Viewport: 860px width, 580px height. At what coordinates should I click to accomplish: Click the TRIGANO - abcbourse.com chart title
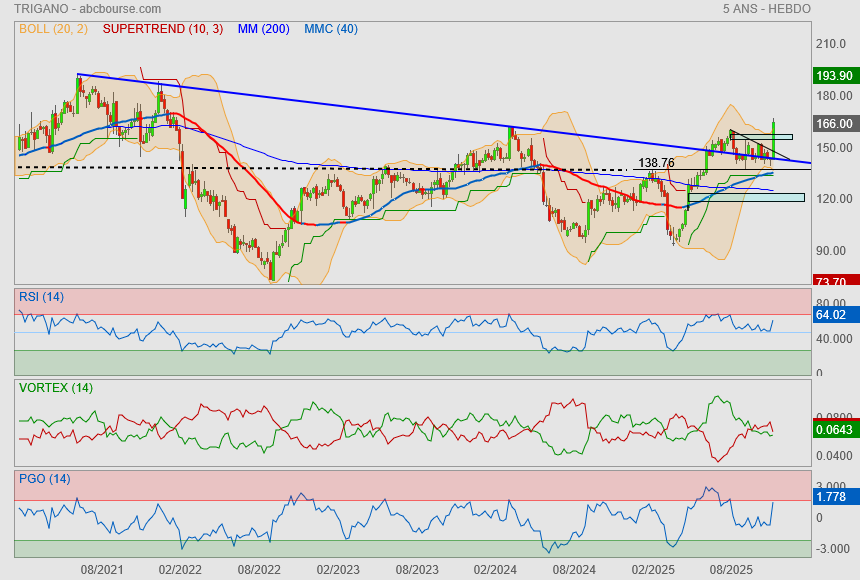click(87, 9)
